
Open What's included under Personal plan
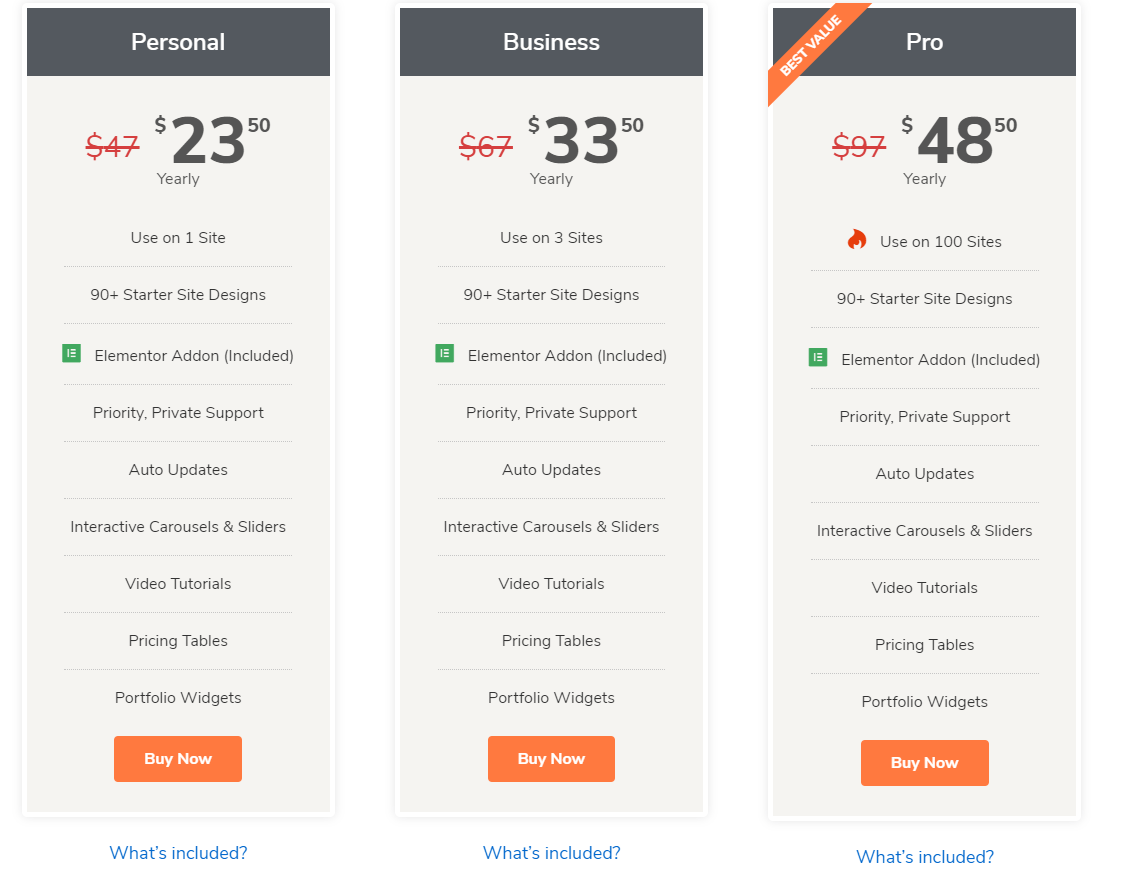click(177, 851)
